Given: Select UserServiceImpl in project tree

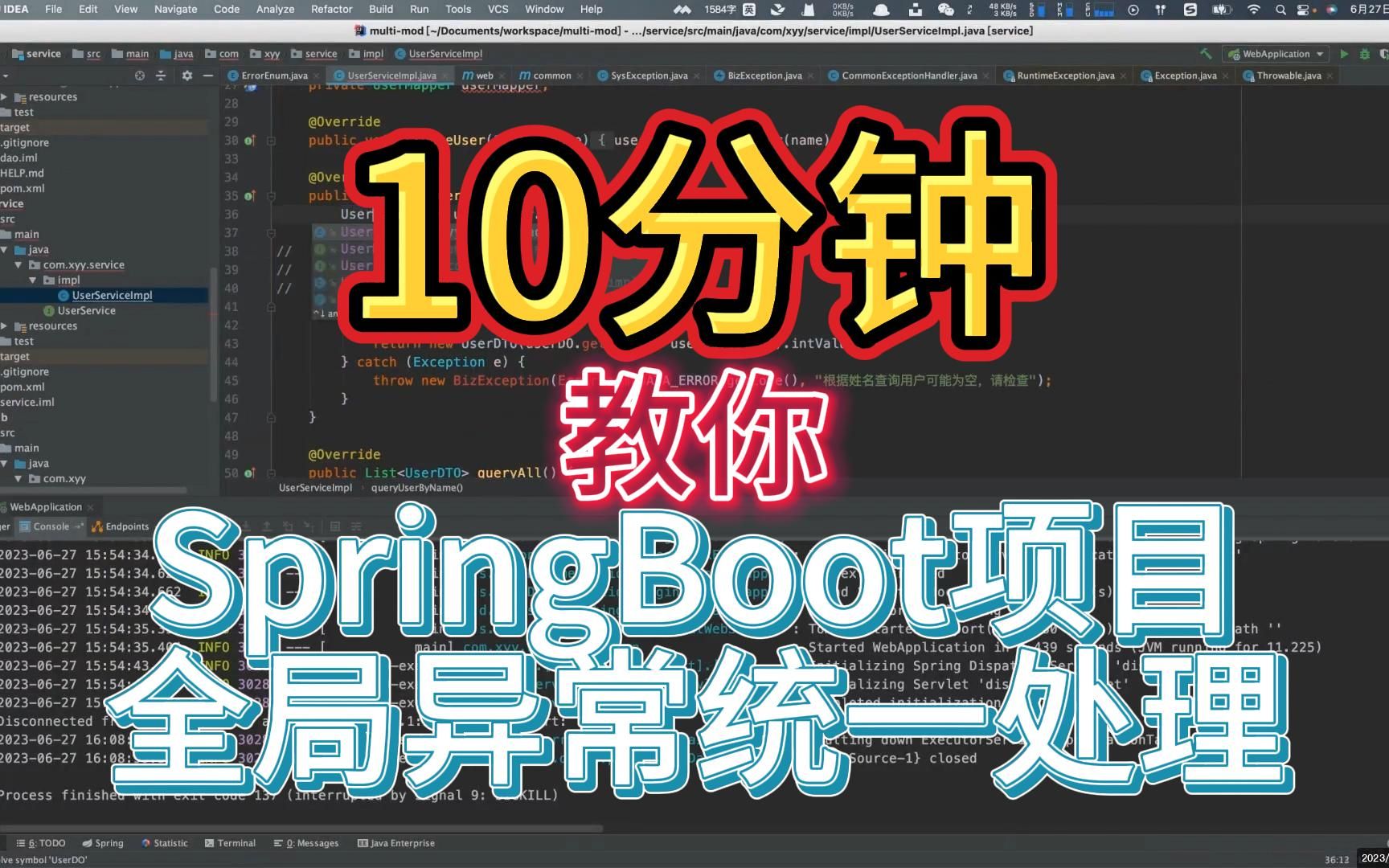Looking at the screenshot, I should click(112, 295).
